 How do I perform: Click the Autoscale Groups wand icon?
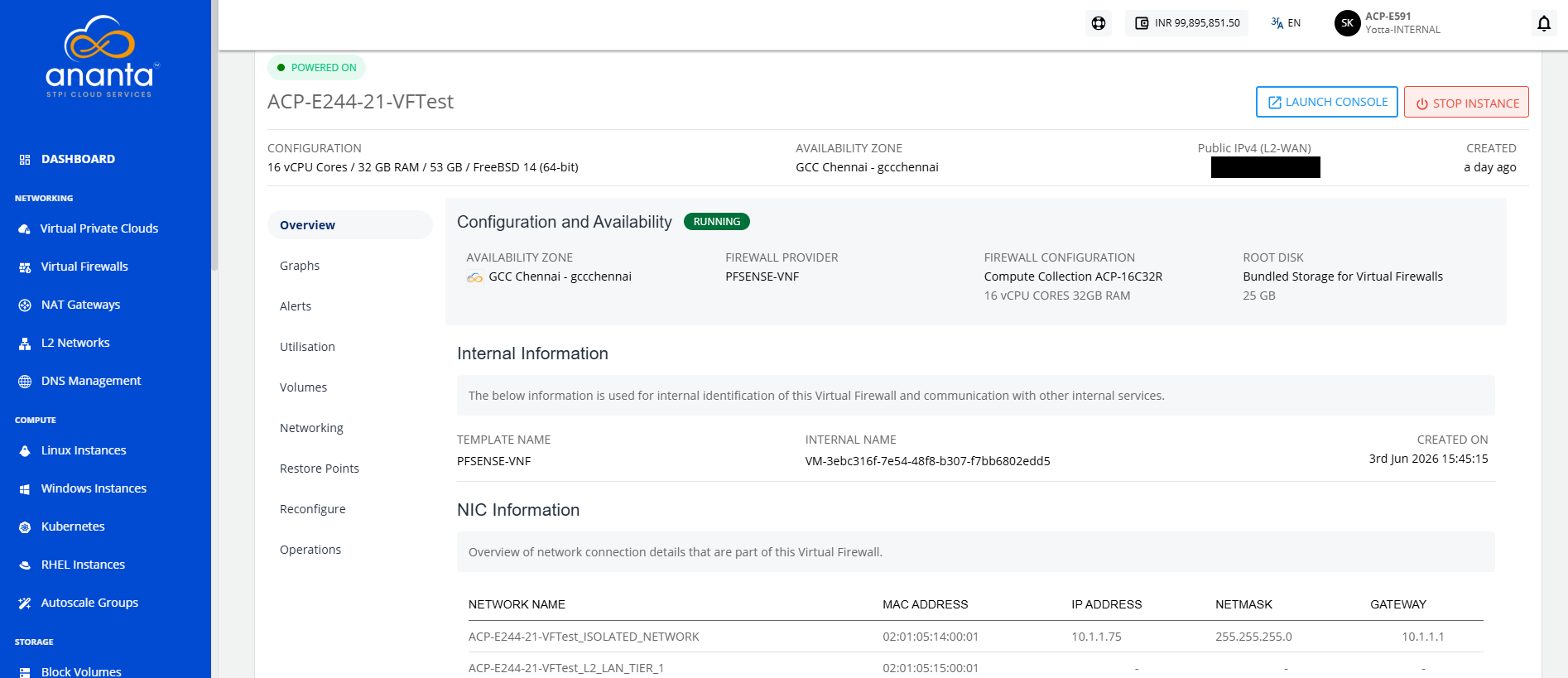tap(25, 603)
